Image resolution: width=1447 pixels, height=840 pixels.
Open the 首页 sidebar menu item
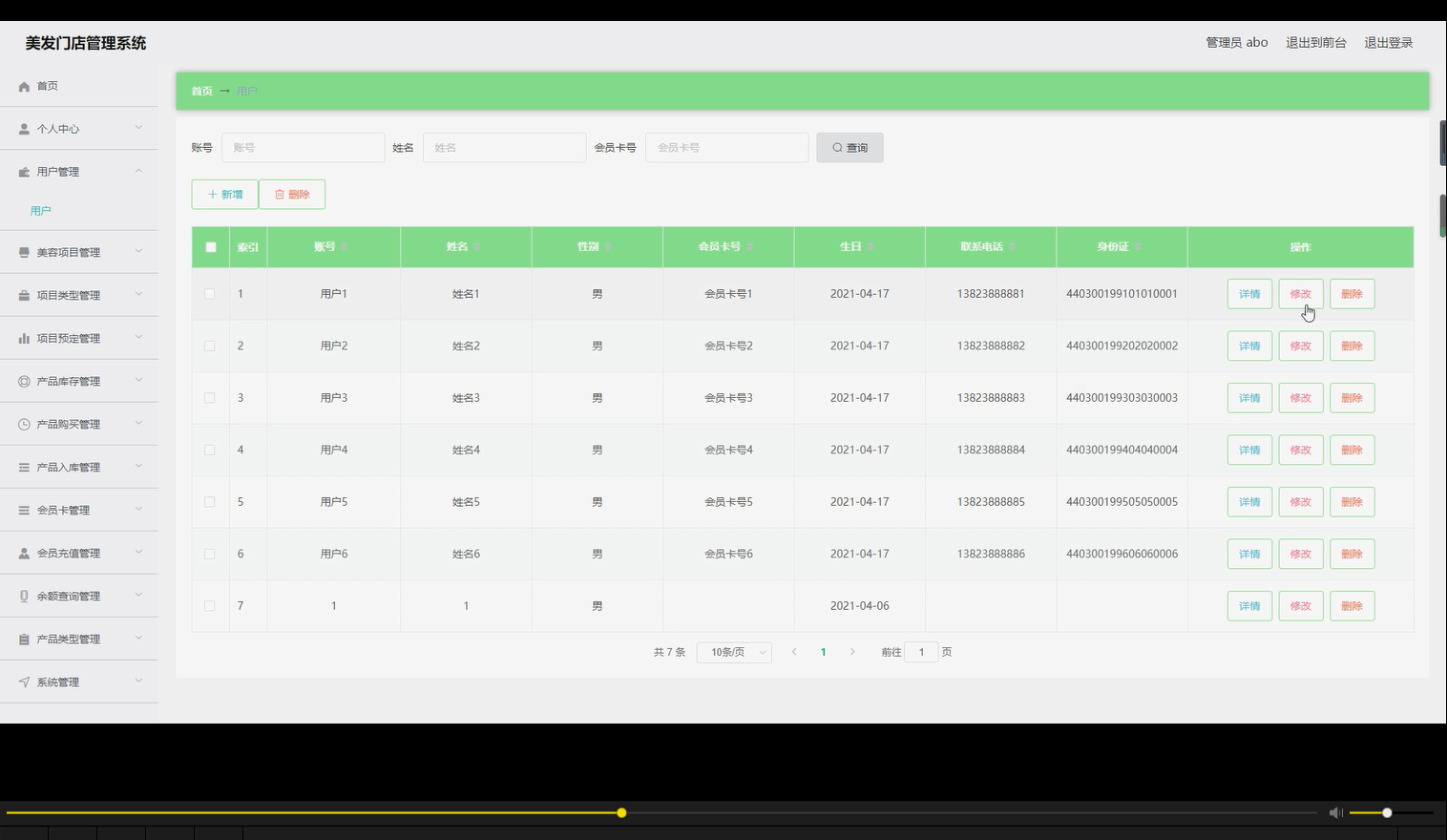(79, 86)
